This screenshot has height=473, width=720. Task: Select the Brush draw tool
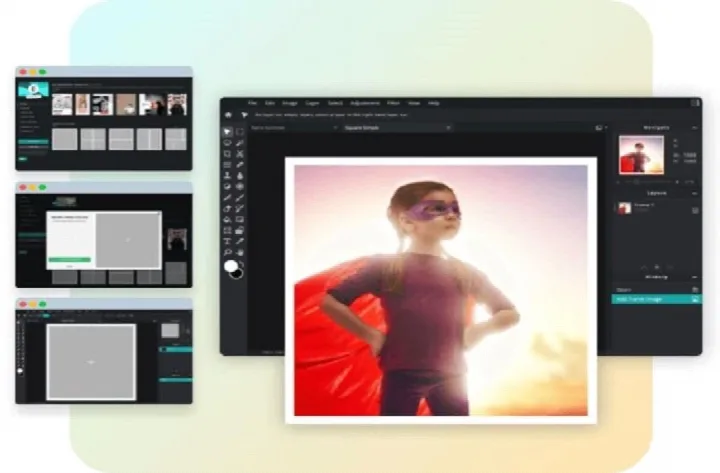point(240,198)
